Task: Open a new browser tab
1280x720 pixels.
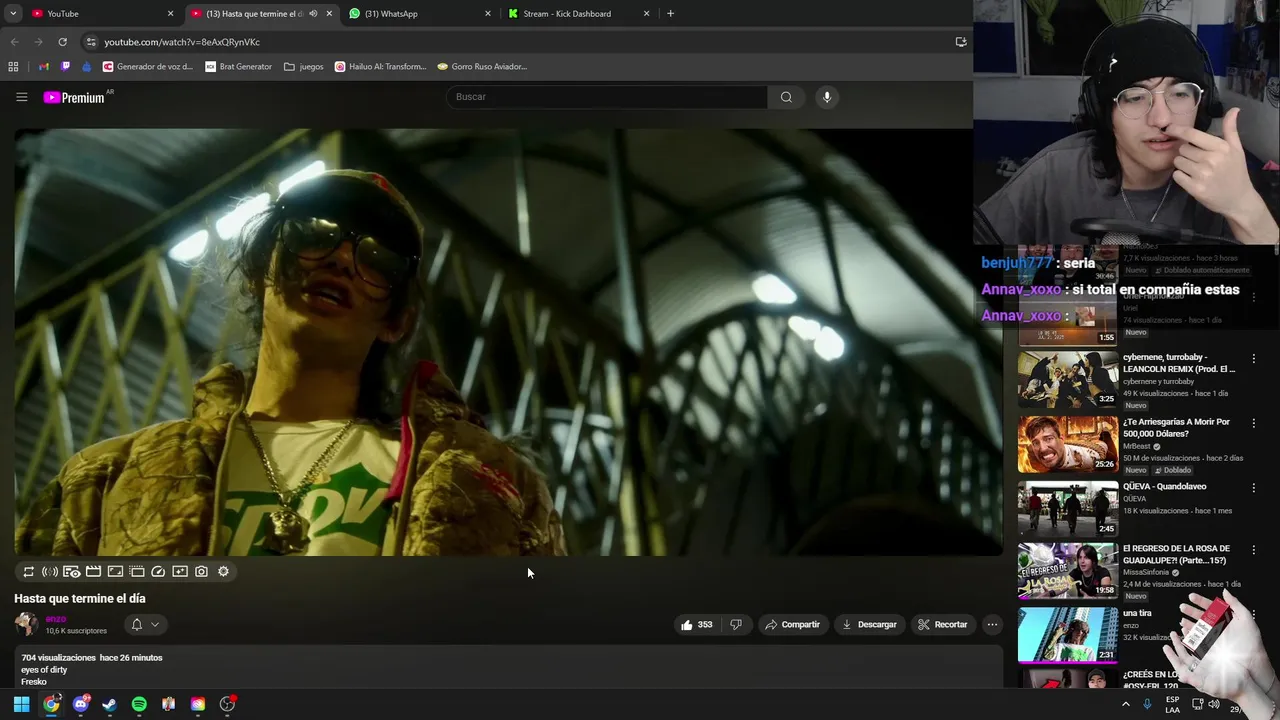Action: 670,14
